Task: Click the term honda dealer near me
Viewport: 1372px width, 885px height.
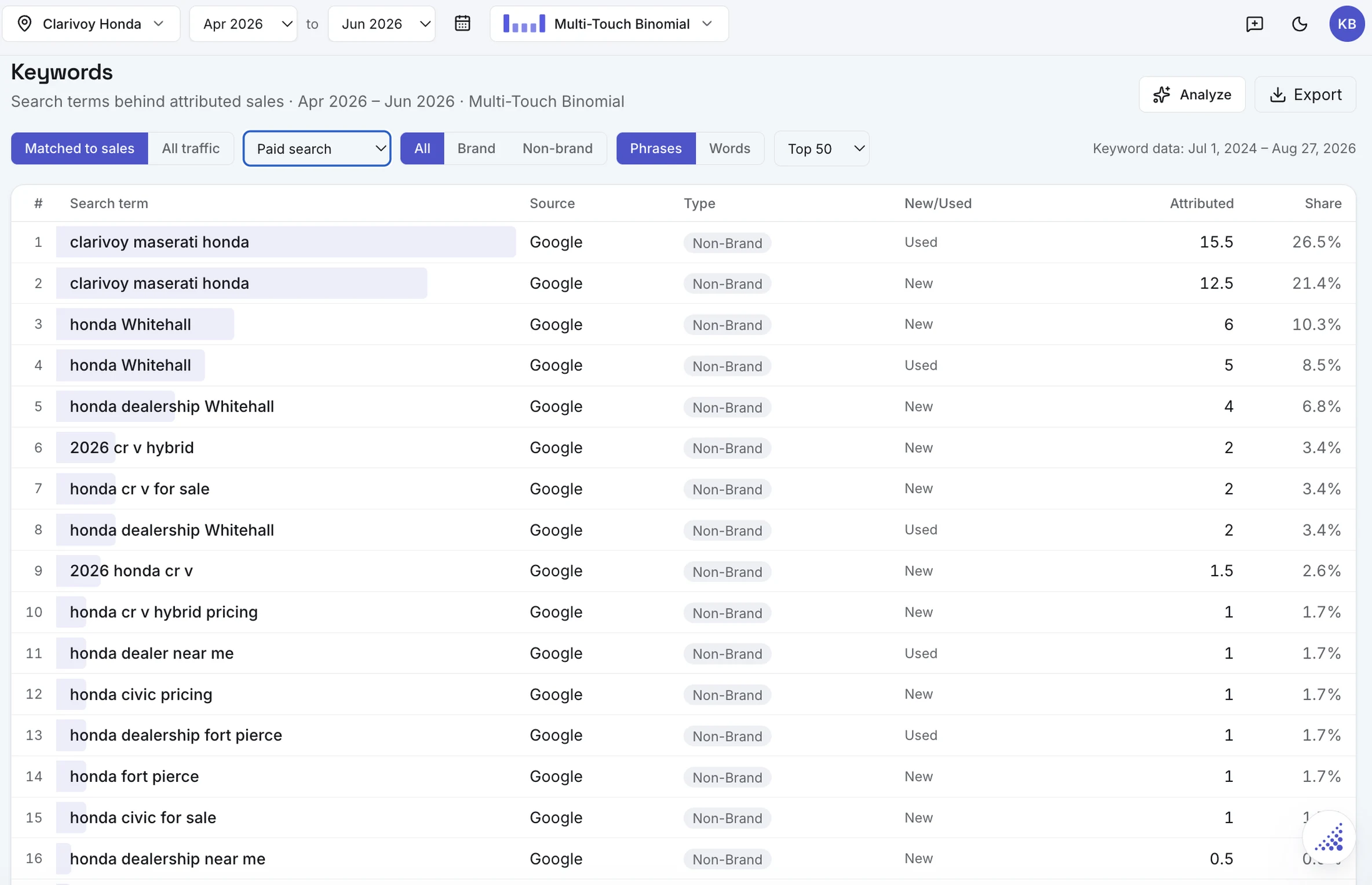Action: click(x=152, y=653)
